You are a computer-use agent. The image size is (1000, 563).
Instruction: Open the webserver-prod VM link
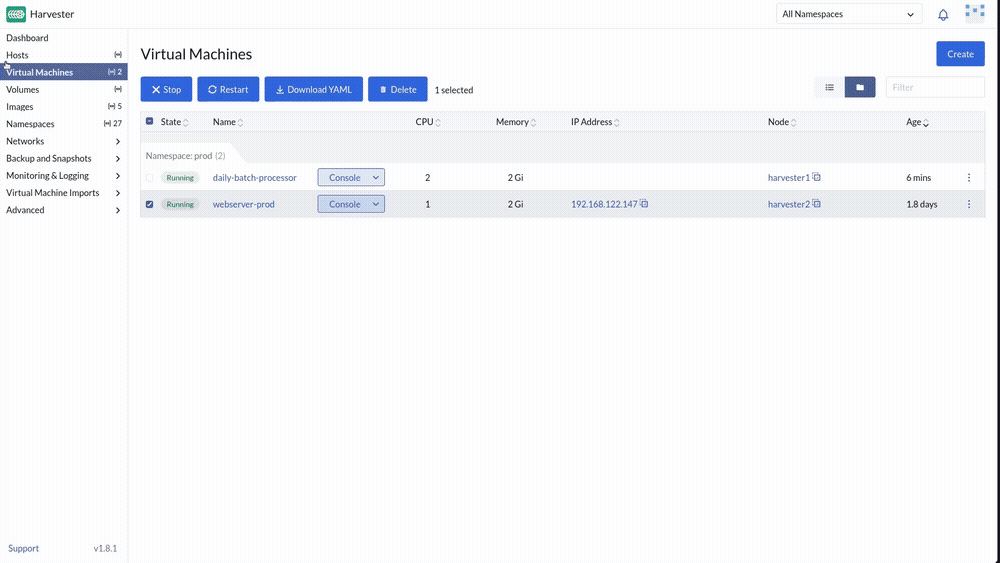point(244,205)
